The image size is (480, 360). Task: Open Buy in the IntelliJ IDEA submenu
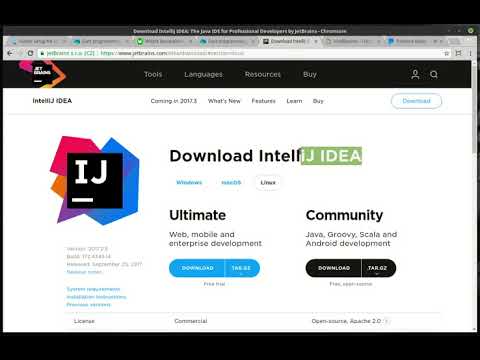[x=318, y=101]
